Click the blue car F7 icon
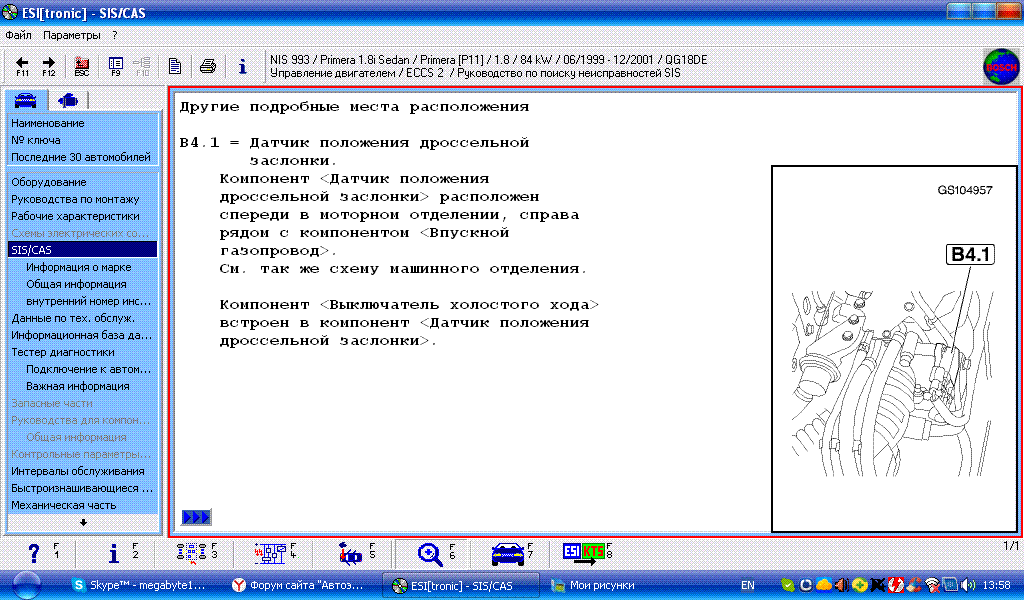This screenshot has width=1027, height=601. click(508, 554)
